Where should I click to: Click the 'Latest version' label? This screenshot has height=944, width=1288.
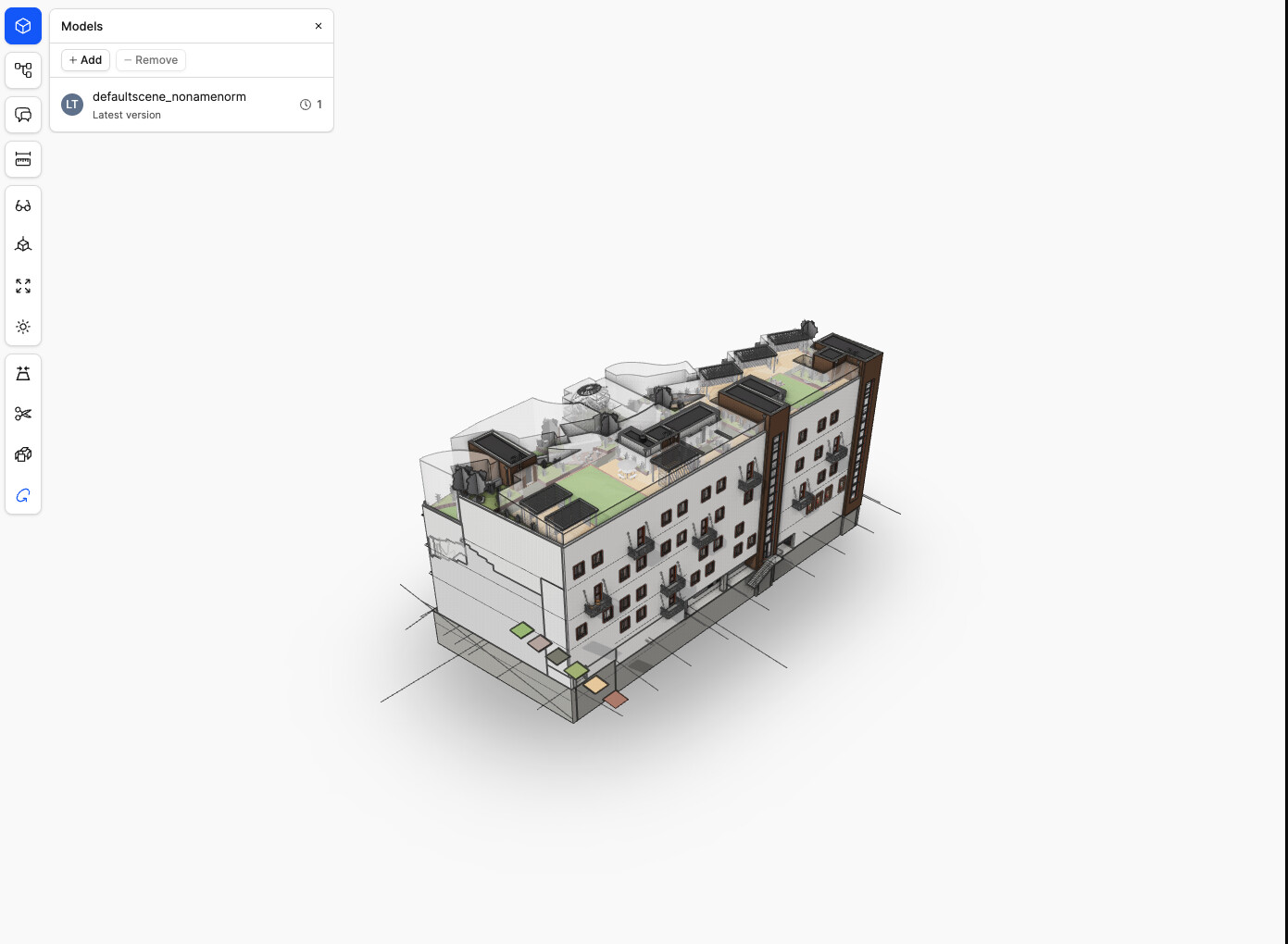127,115
